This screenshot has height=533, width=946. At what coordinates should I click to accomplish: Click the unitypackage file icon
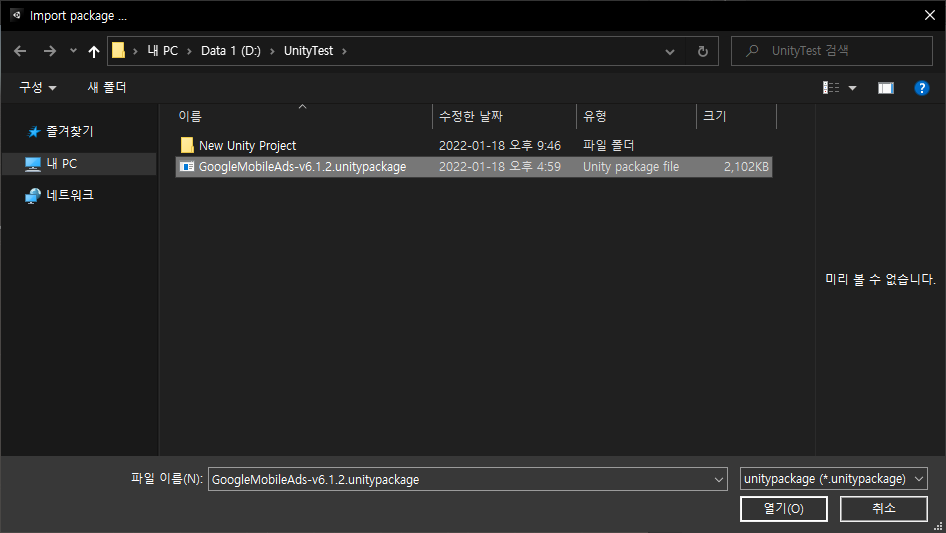(187, 167)
